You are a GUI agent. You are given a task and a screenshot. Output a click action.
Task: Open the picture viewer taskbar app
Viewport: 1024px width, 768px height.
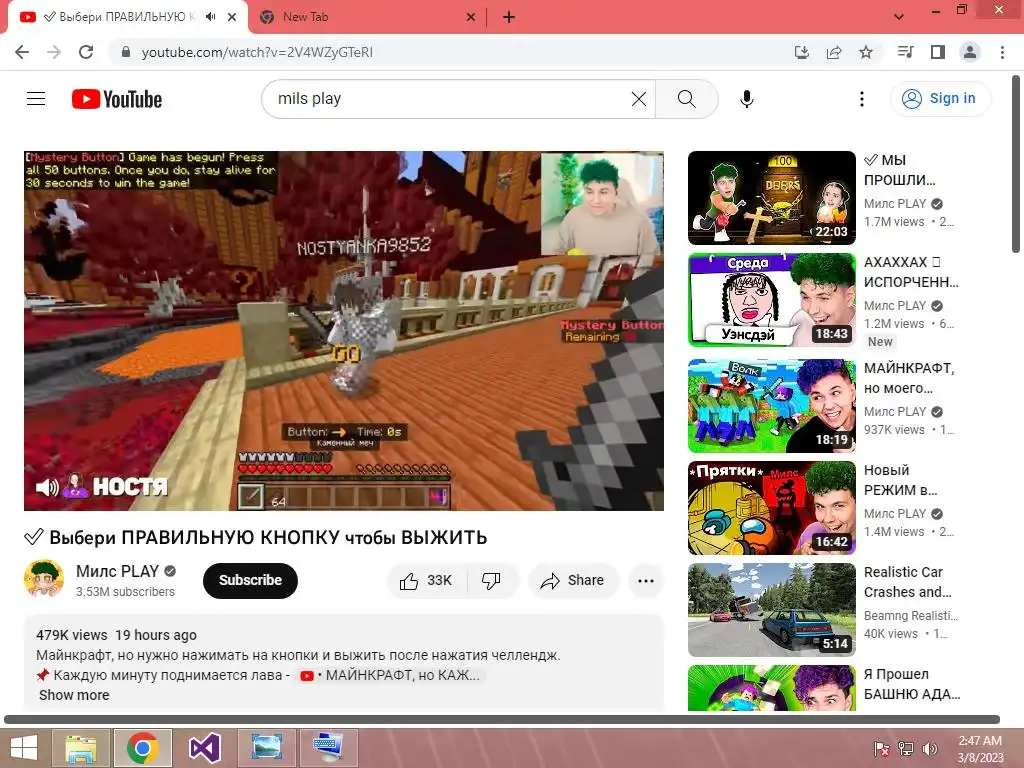point(266,748)
